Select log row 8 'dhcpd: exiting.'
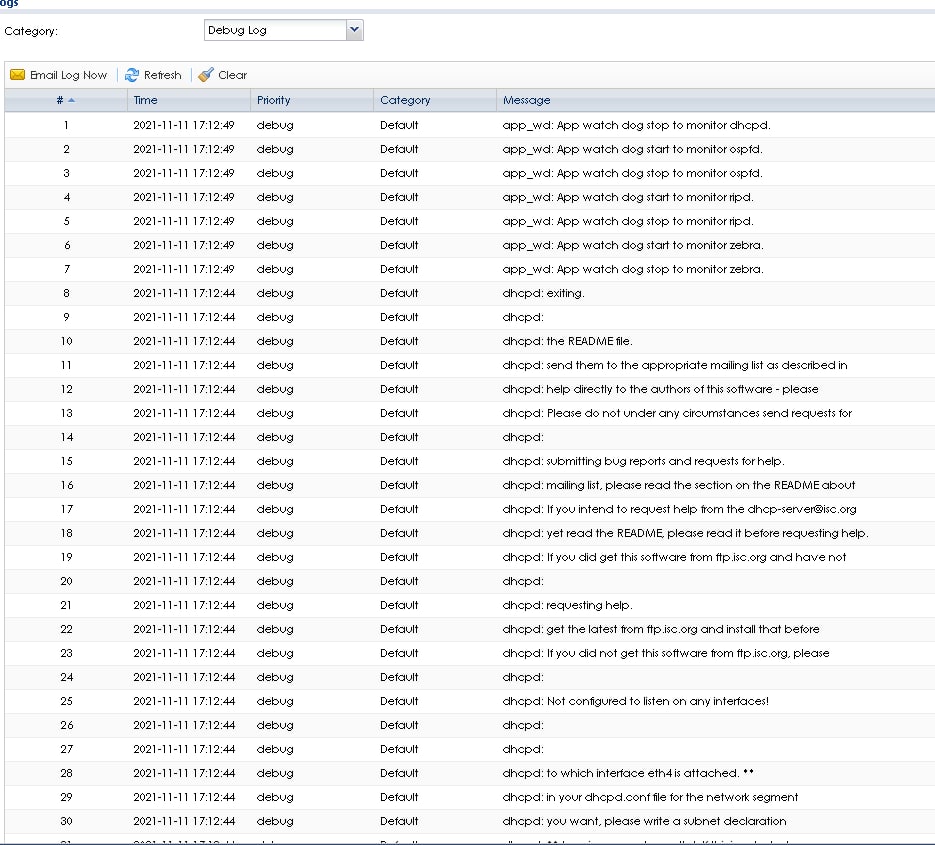 543,293
